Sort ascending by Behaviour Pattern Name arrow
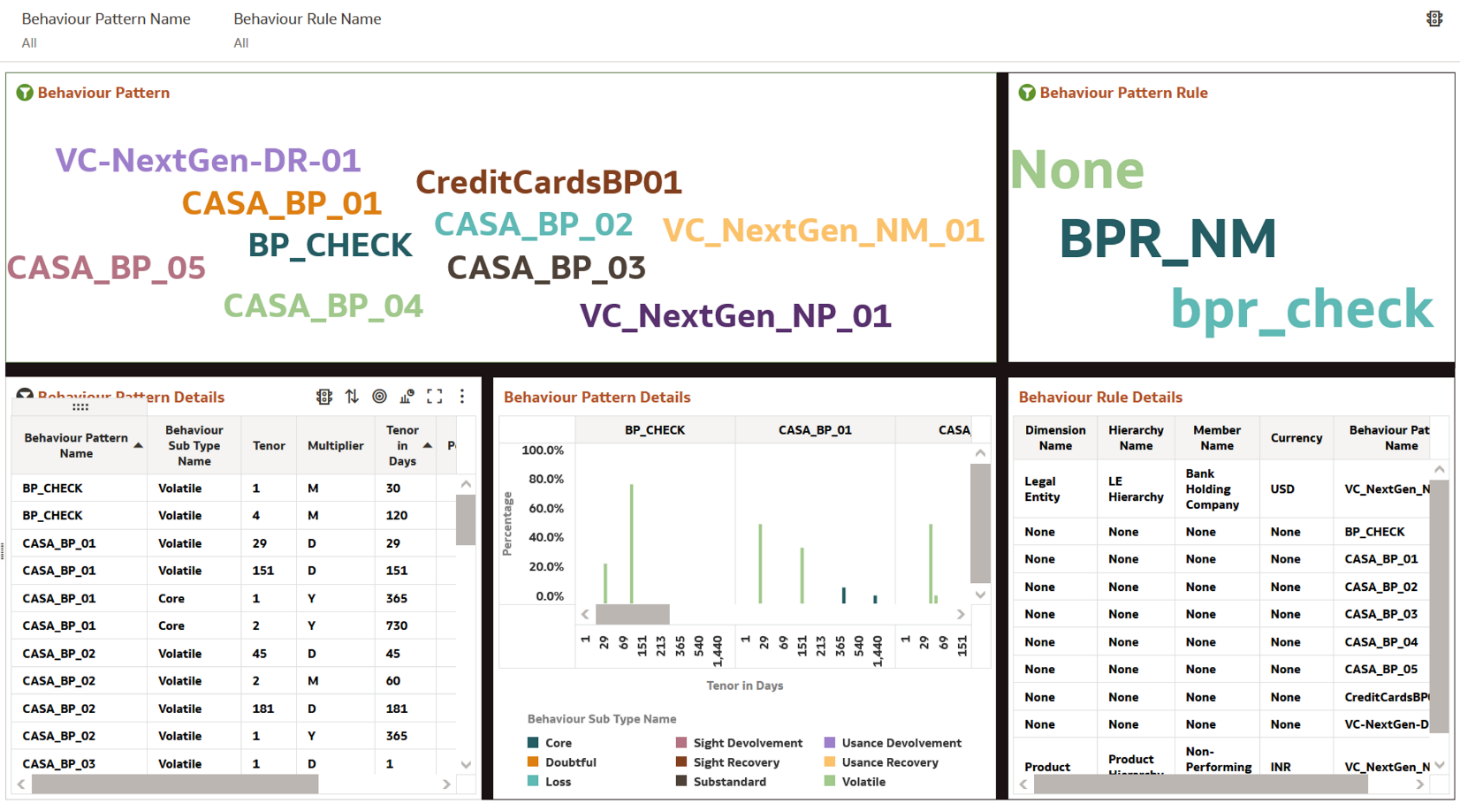This screenshot has height=803, width=1460. tap(138, 445)
